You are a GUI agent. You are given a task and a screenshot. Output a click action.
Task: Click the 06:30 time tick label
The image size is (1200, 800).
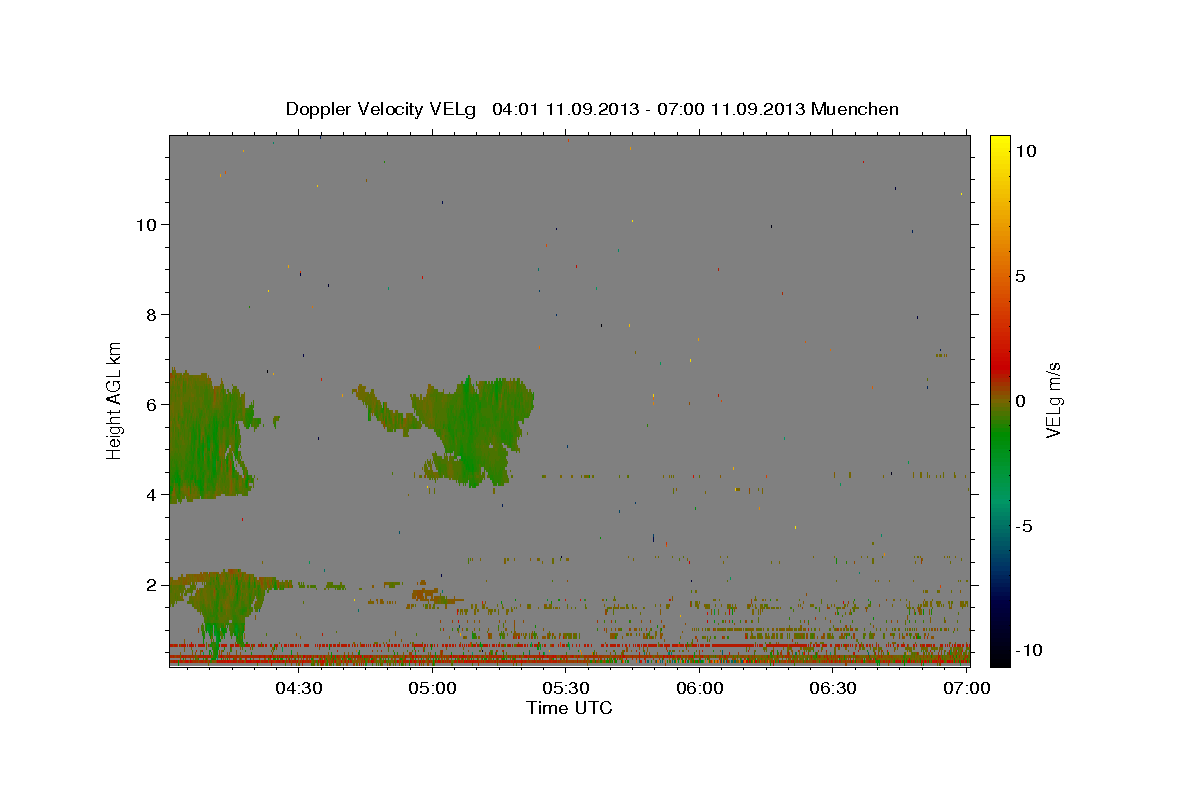point(833,689)
